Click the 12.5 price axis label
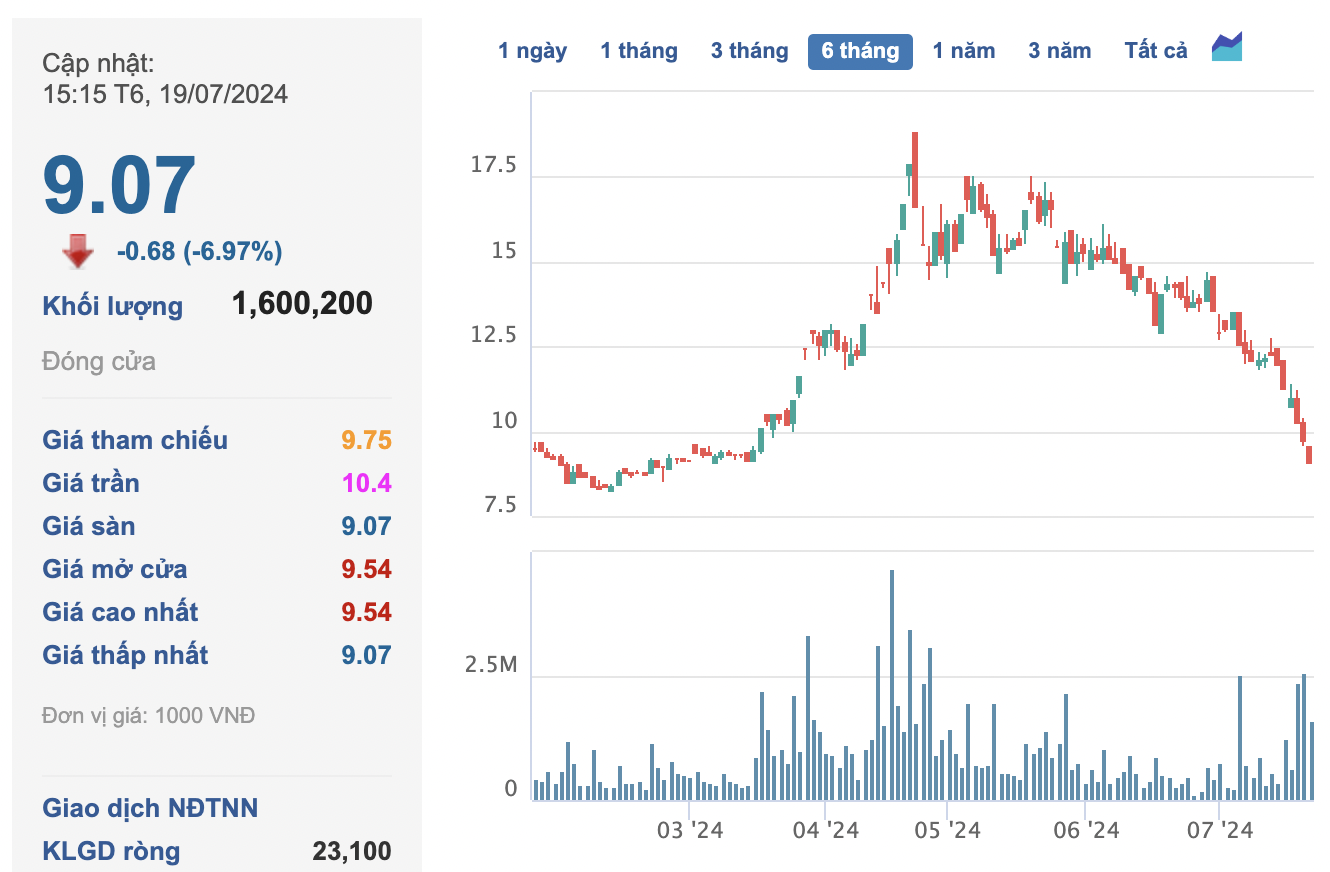This screenshot has height=872, width=1330. tap(494, 336)
